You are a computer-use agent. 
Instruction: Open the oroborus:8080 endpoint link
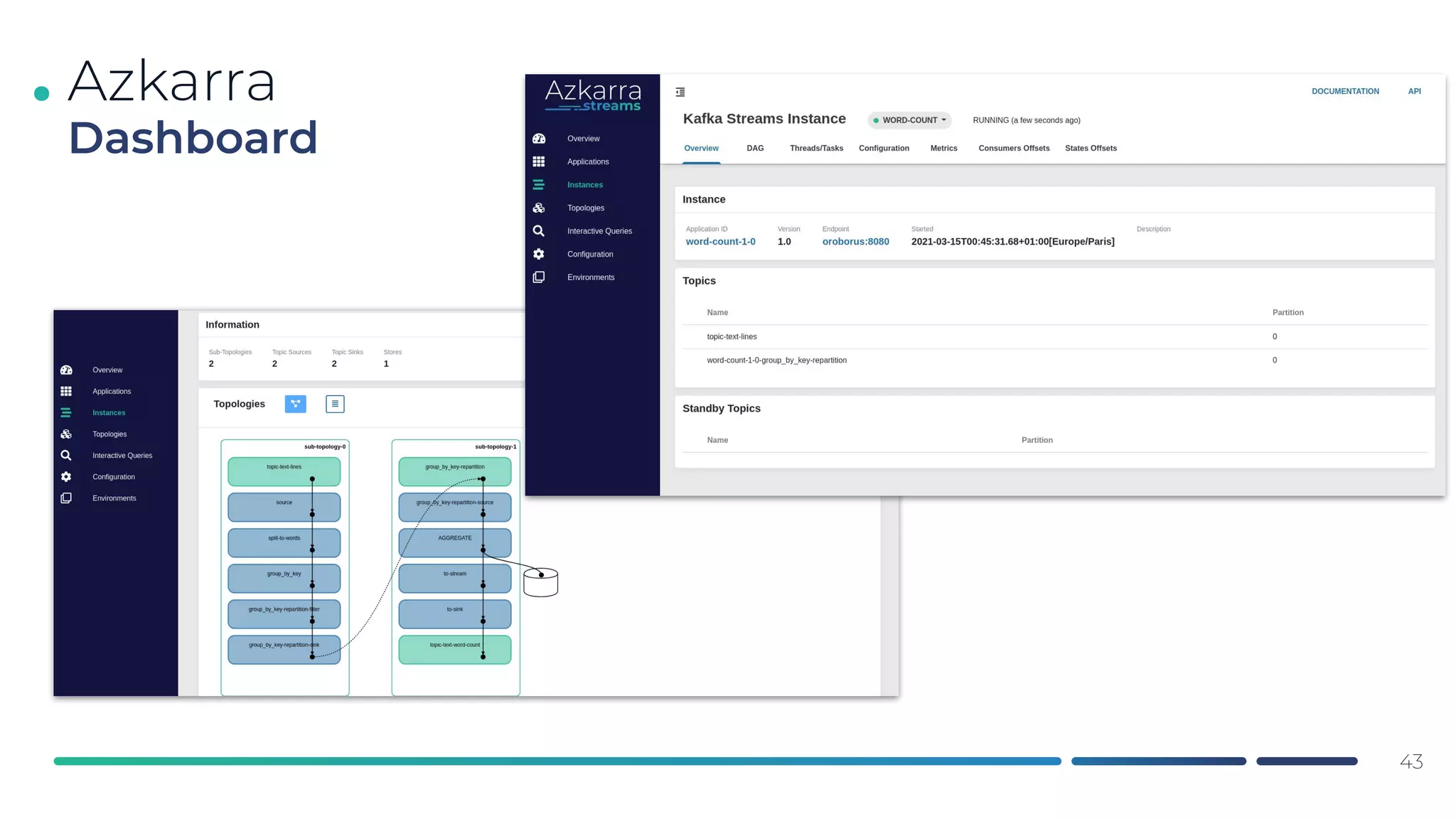pos(855,242)
